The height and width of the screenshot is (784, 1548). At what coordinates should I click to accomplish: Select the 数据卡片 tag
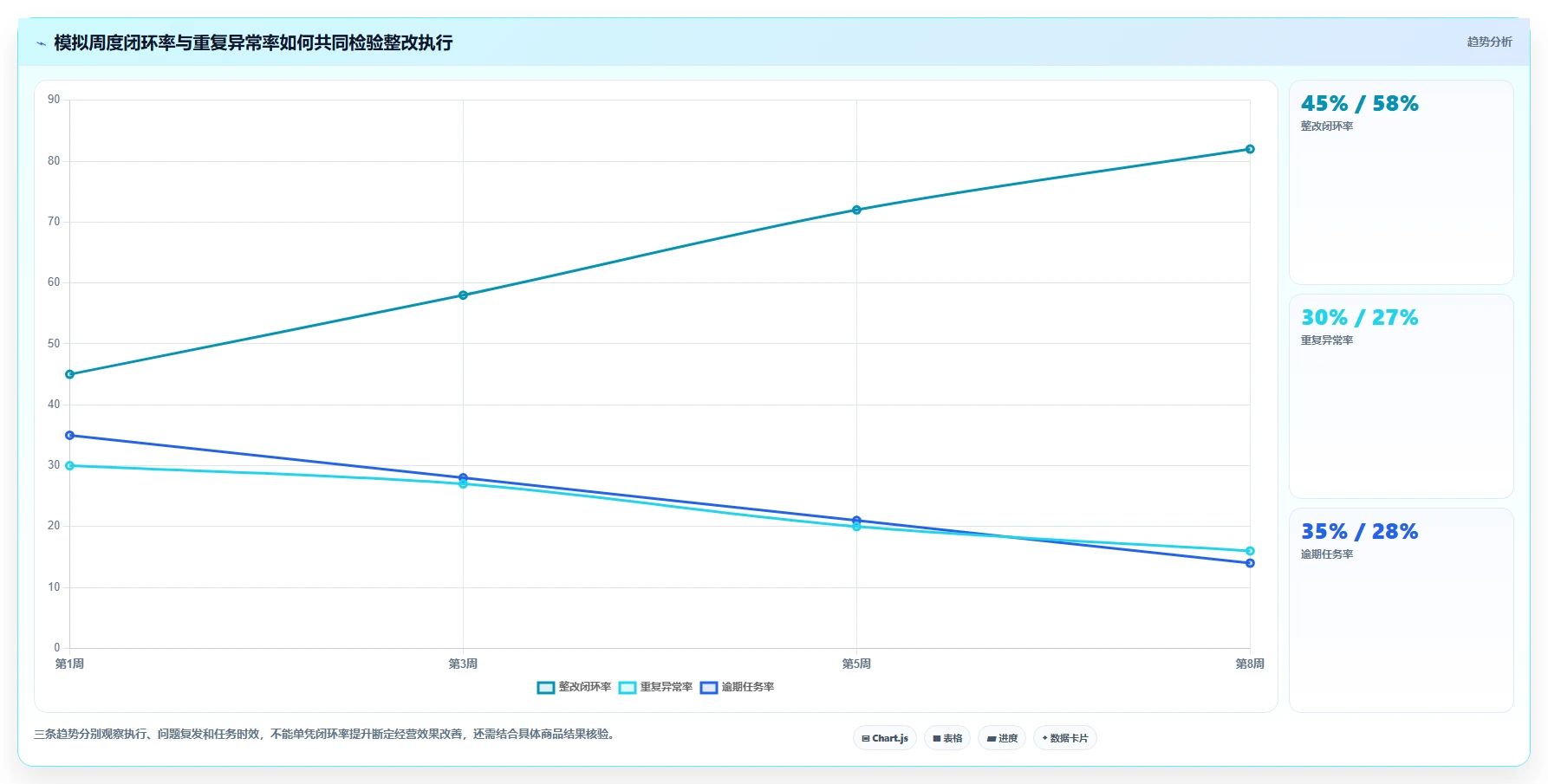click(1065, 738)
